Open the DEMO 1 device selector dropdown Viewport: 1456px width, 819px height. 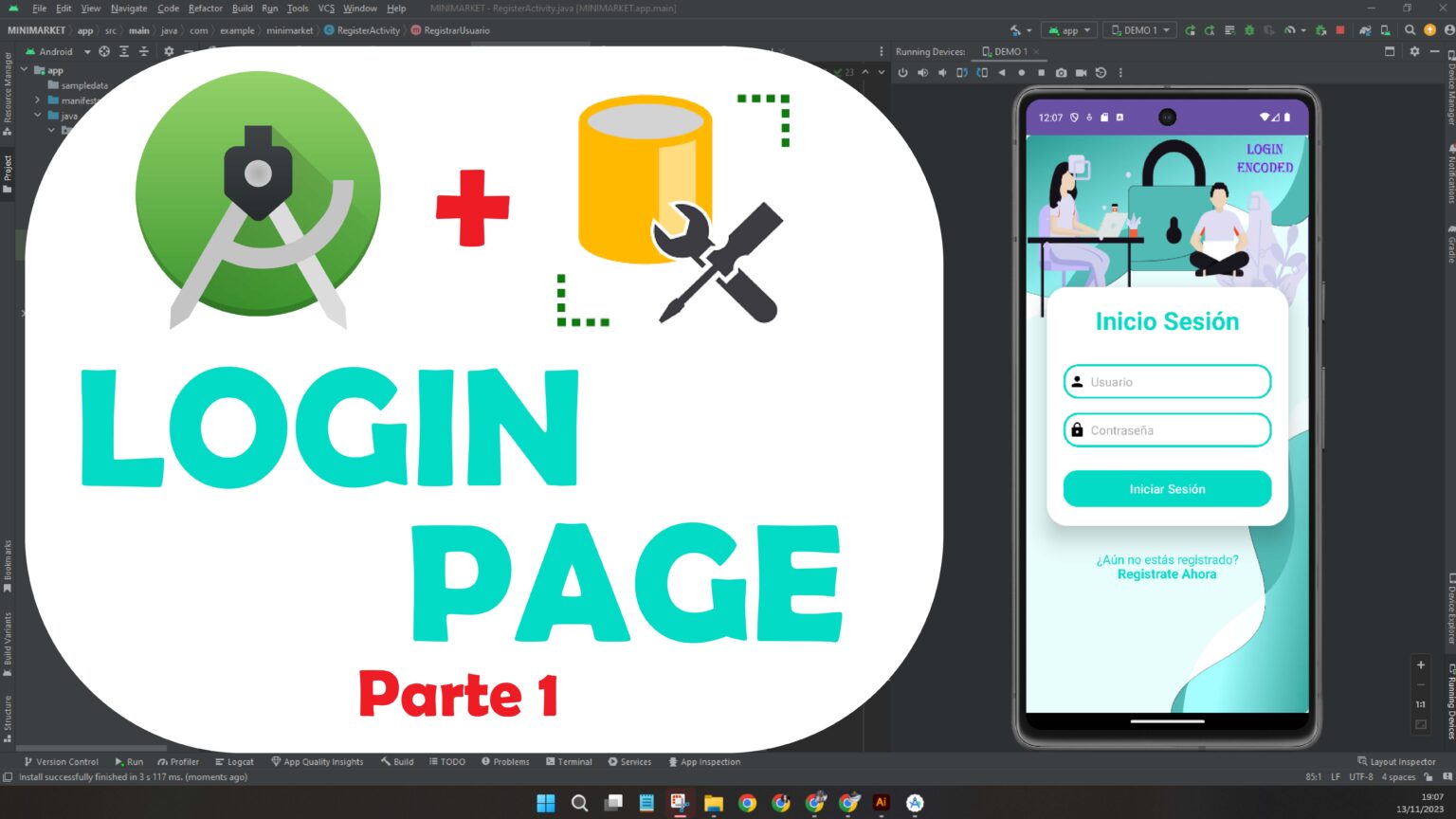(x=1140, y=30)
